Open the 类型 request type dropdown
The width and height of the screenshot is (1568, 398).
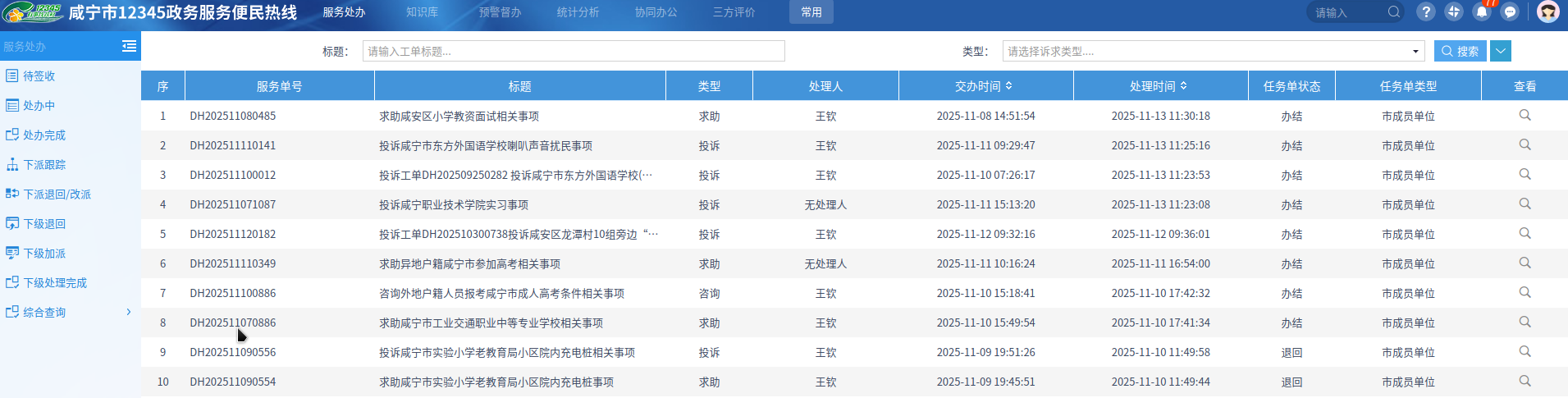click(x=1213, y=52)
